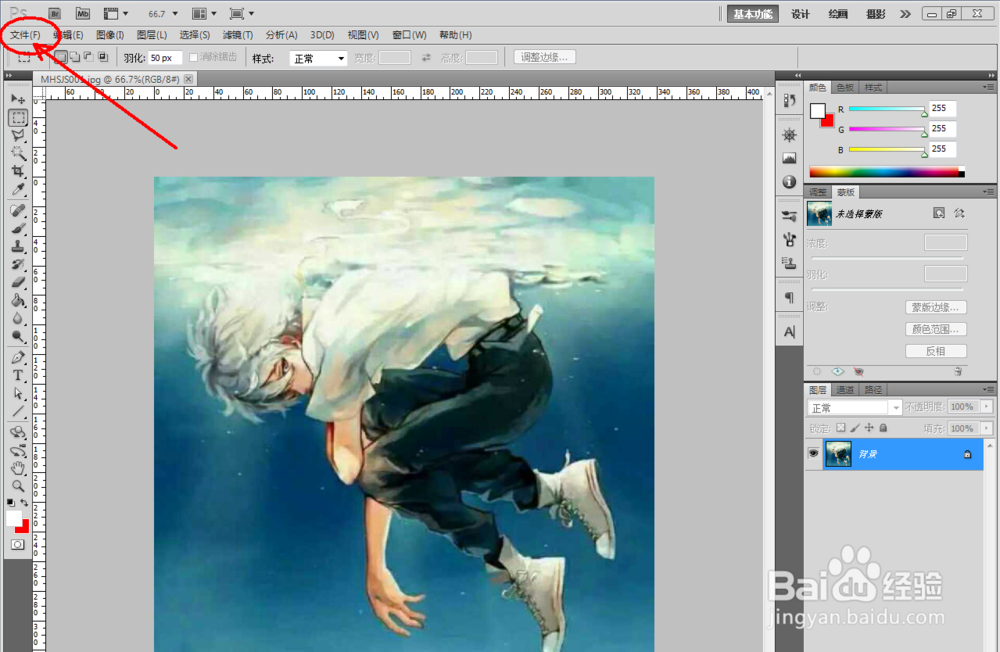
Task: Switch to the 通道 channels tab
Action: tap(845, 390)
